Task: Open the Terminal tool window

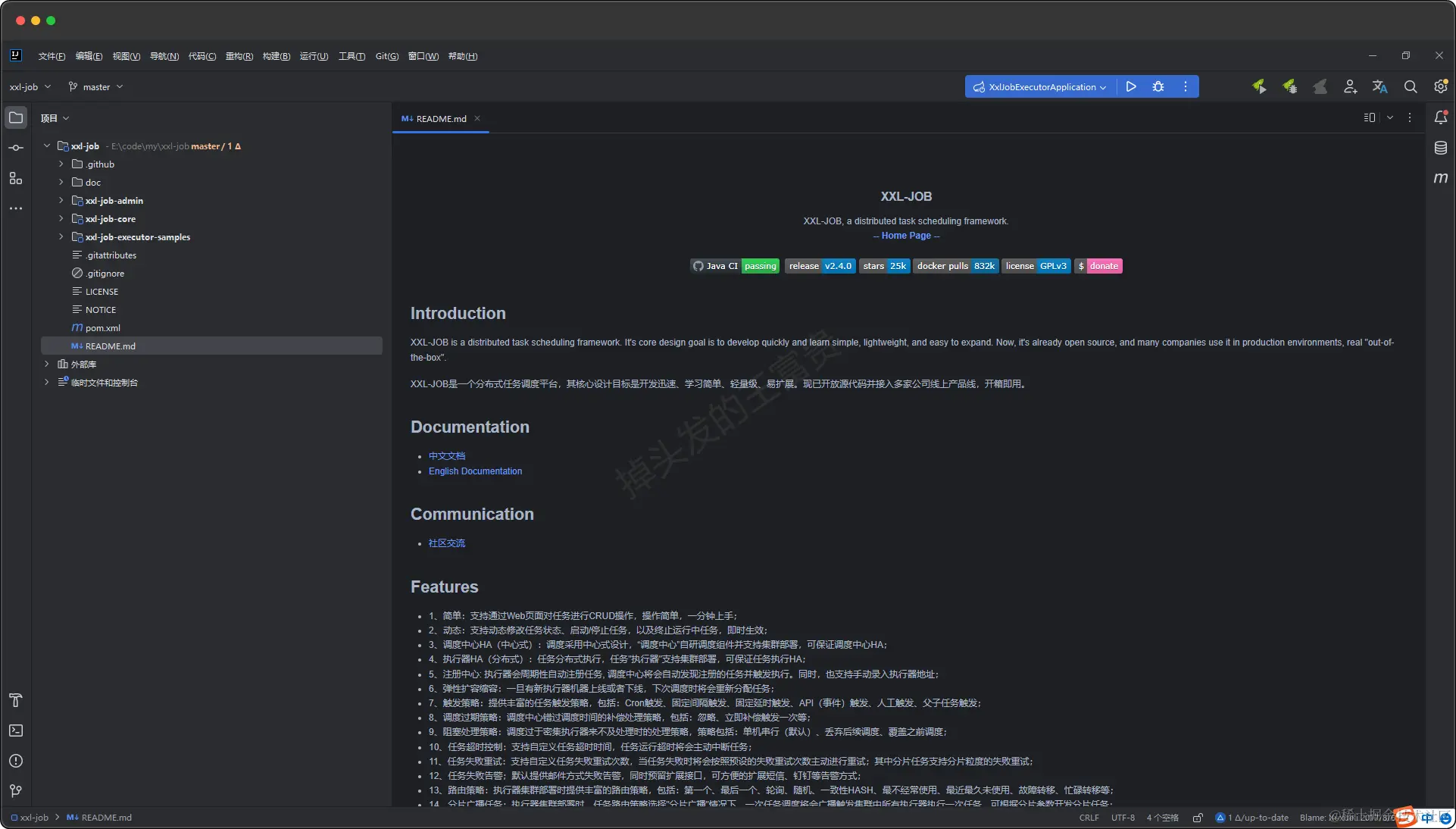Action: pyautogui.click(x=16, y=730)
